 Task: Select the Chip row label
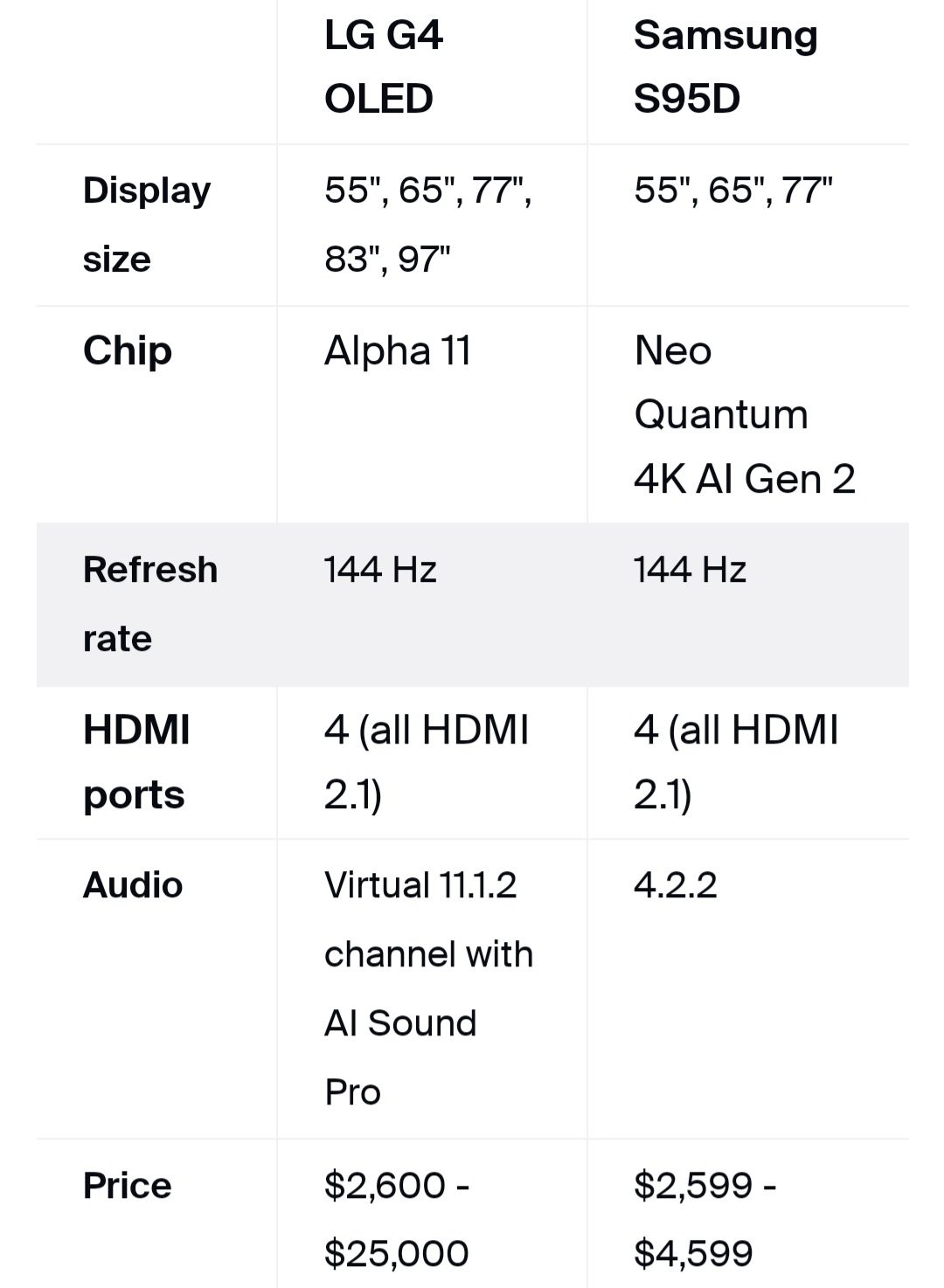128,351
